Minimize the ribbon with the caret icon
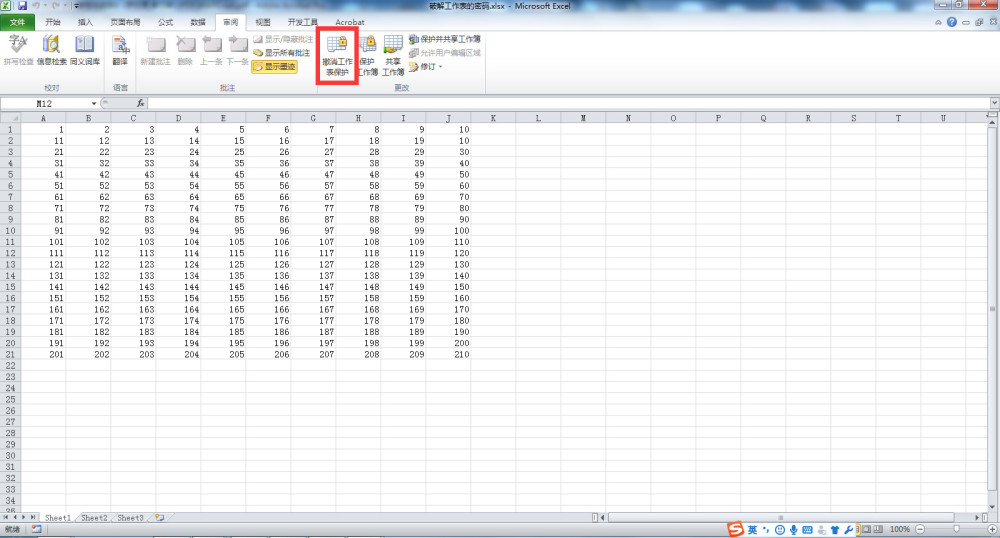 pyautogui.click(x=938, y=22)
